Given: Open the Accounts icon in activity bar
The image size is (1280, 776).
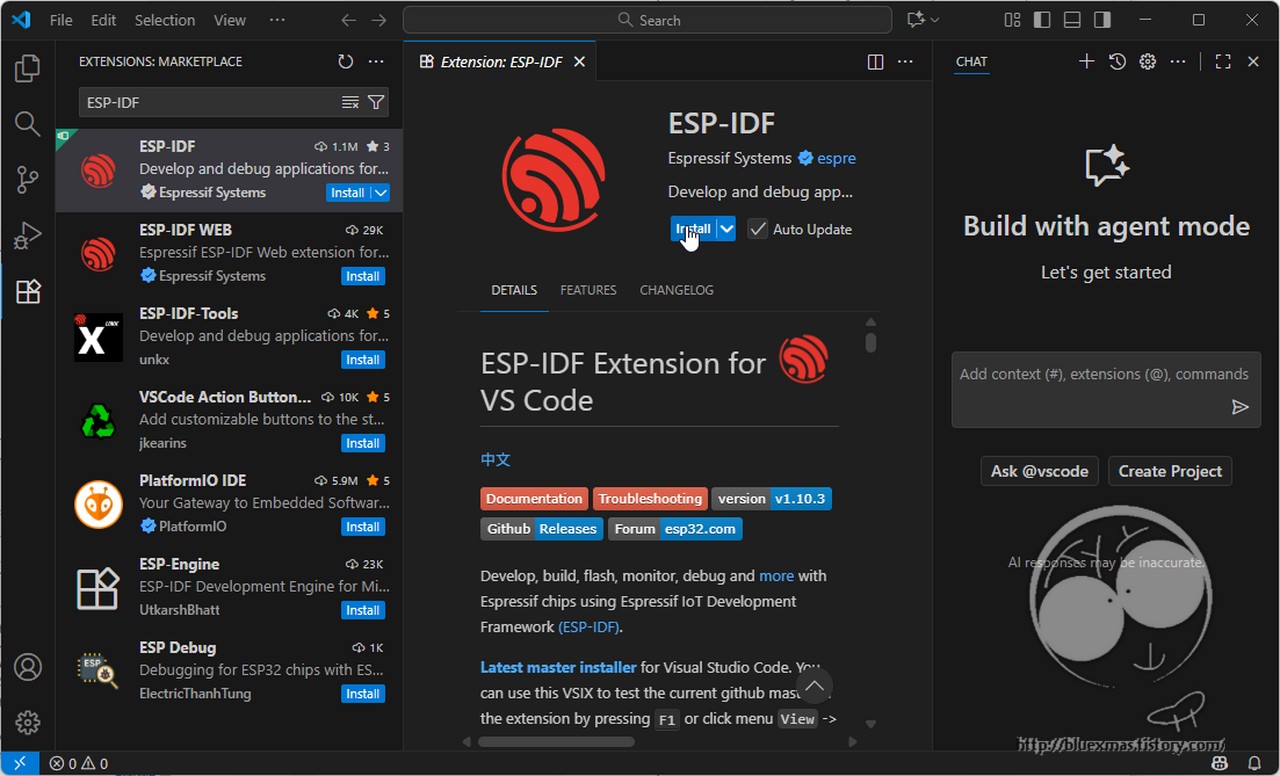Looking at the screenshot, I should [x=28, y=667].
